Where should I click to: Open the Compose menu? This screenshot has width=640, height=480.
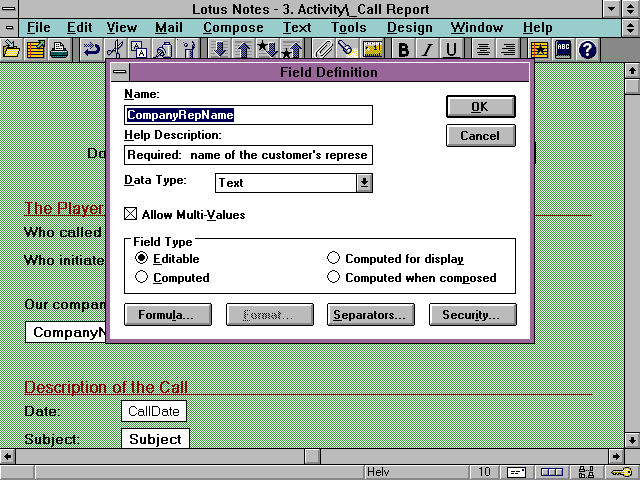coord(233,27)
